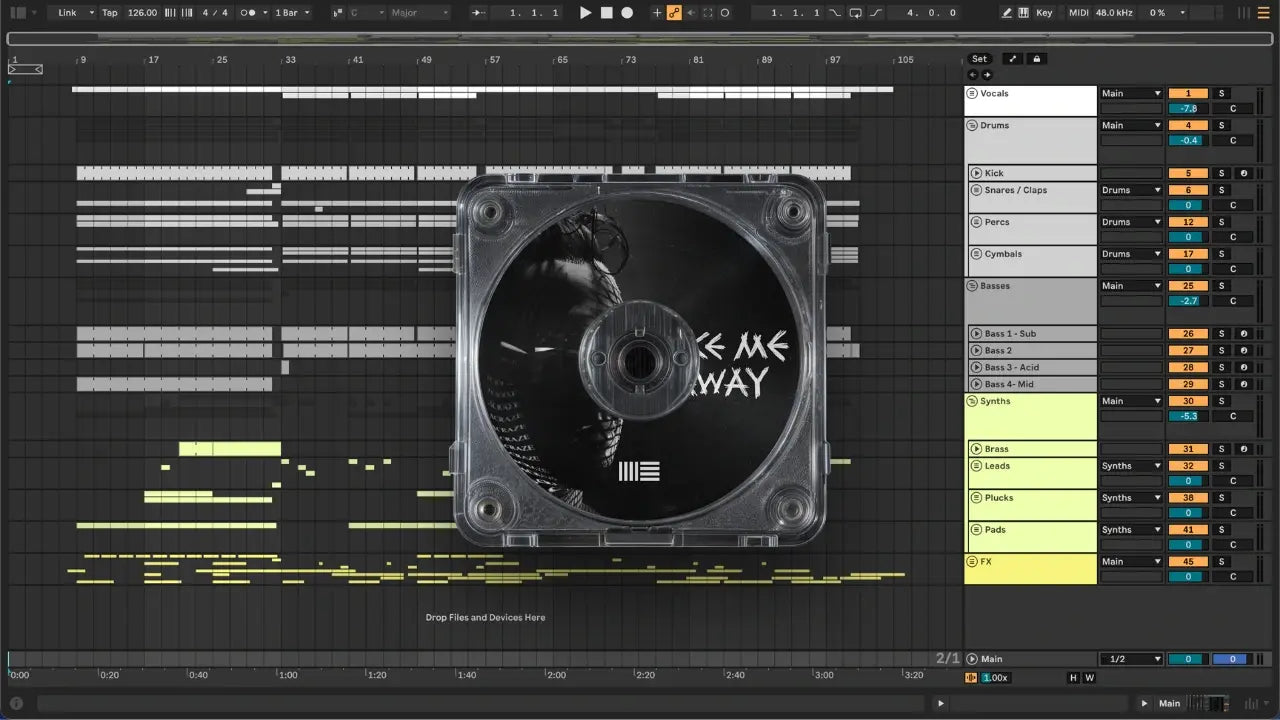1280x720 pixels.
Task: Collapse the Basses group track
Action: coord(972,286)
